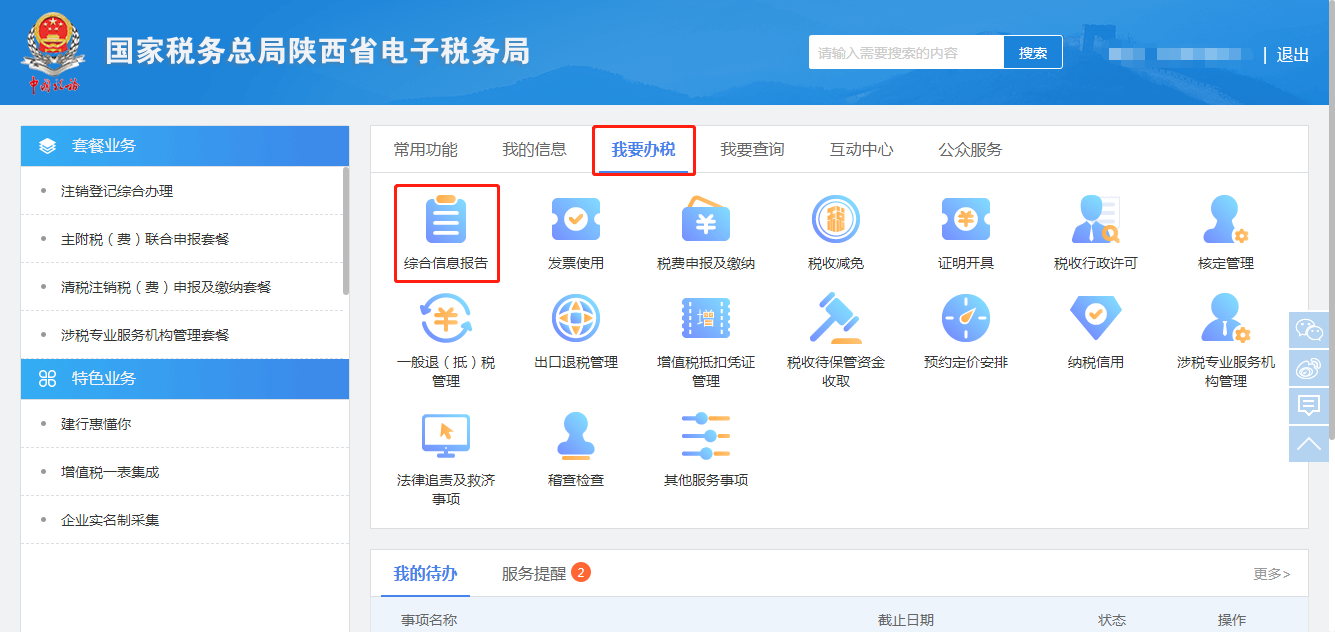The width and height of the screenshot is (1335, 632).
Task: Open the 出口退税管理 globe icon
Action: [576, 320]
